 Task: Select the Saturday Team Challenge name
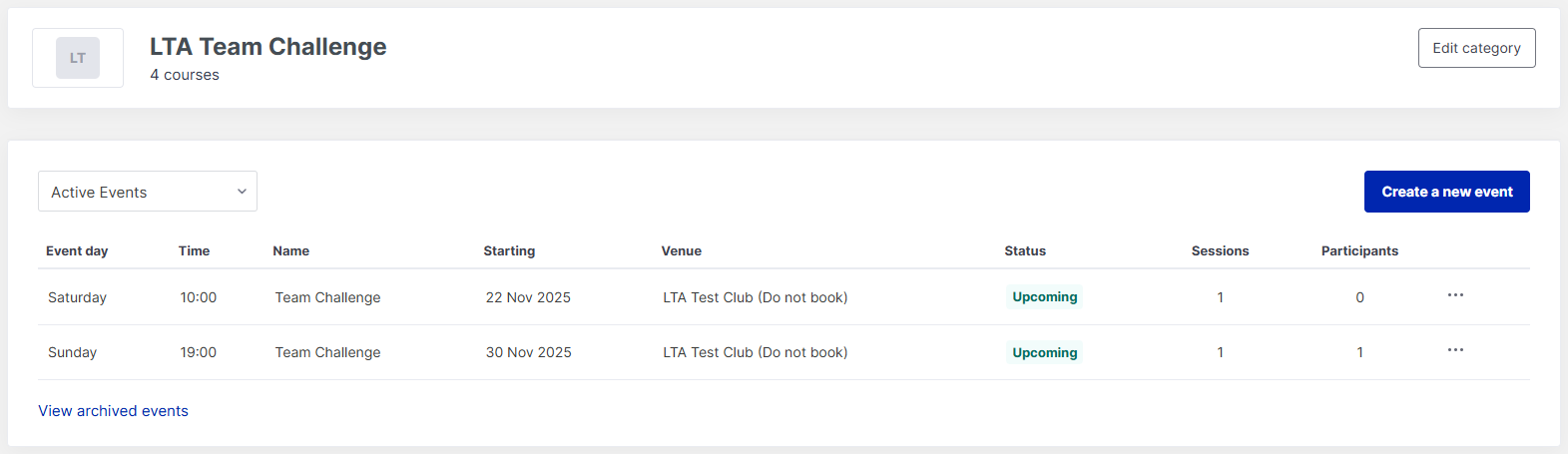(327, 297)
